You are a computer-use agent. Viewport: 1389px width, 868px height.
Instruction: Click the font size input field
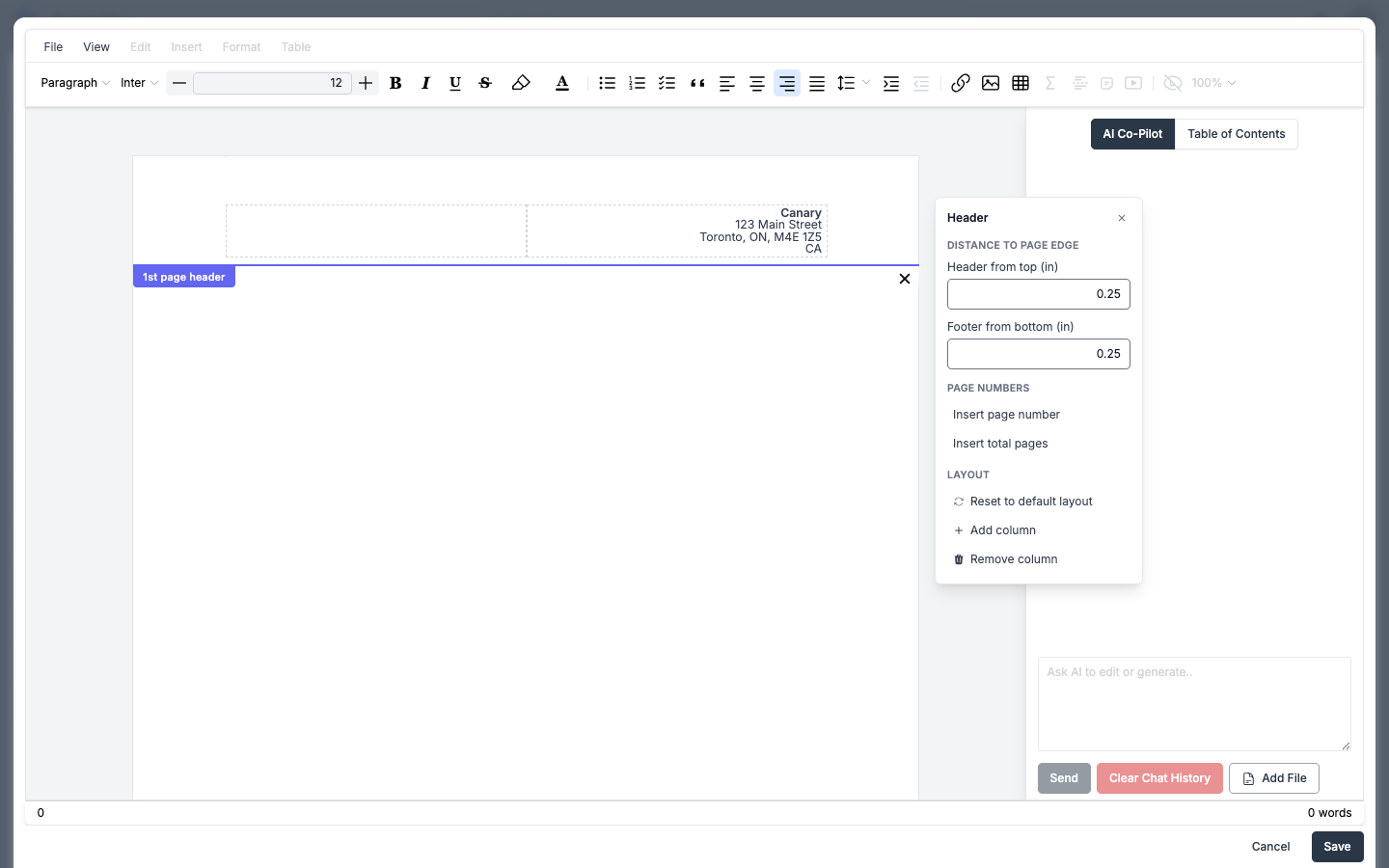(272, 83)
